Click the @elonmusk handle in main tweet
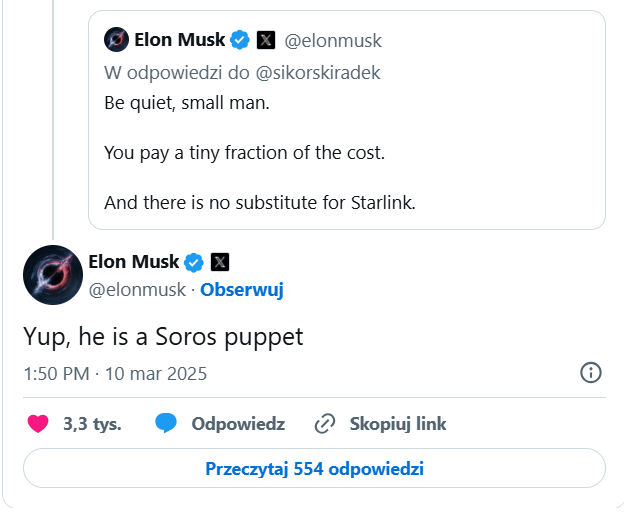Screen dimensions: 624x512 [138, 290]
